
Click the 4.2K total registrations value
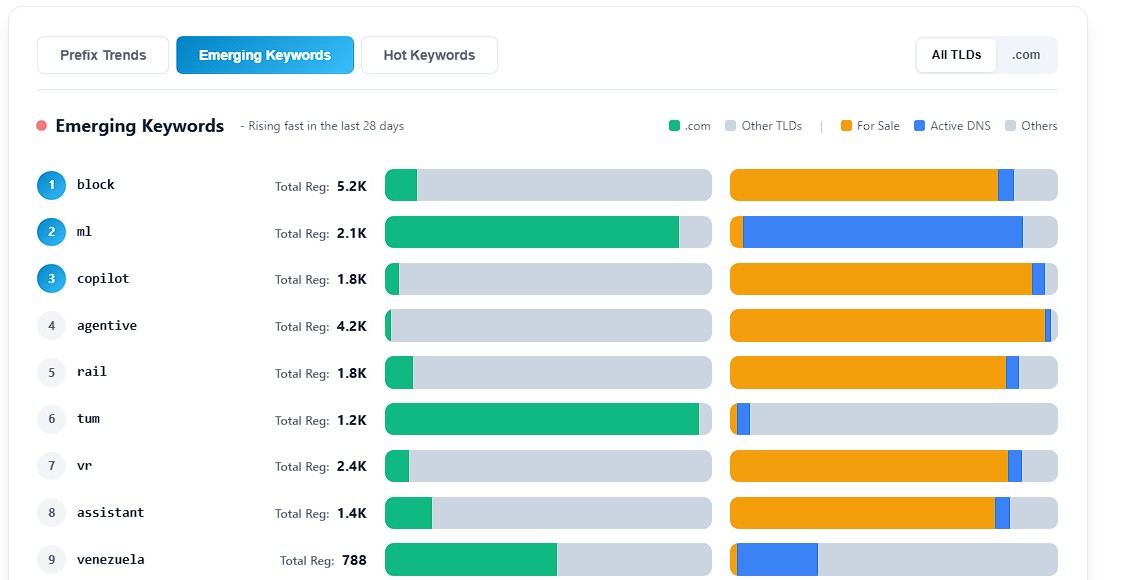tap(352, 326)
